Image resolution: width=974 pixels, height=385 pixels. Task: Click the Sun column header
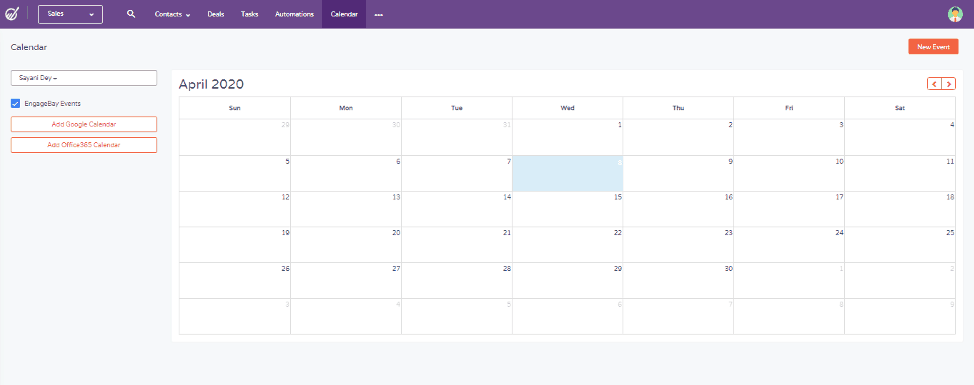tap(235, 108)
